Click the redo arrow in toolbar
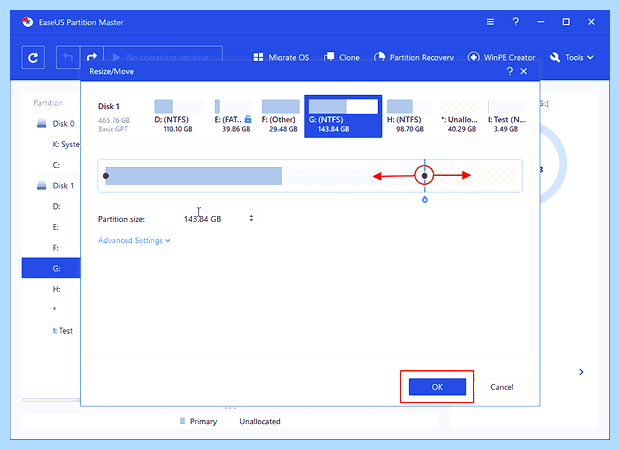This screenshot has width=620, height=450. point(92,58)
